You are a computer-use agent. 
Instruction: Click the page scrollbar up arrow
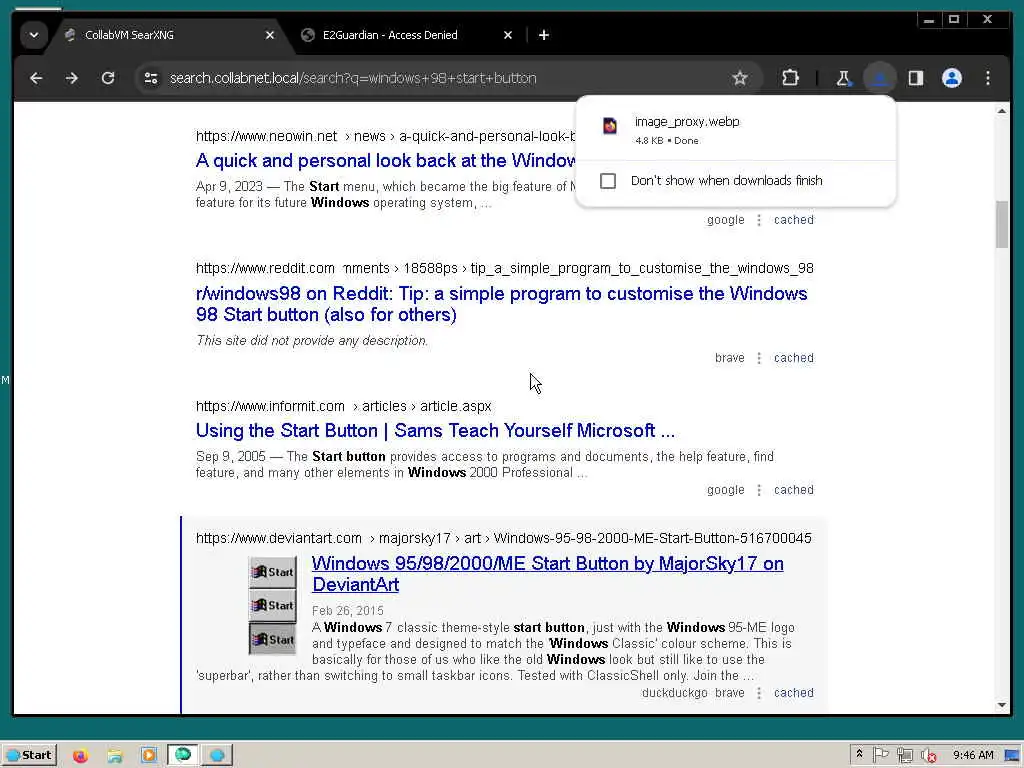(x=1002, y=111)
